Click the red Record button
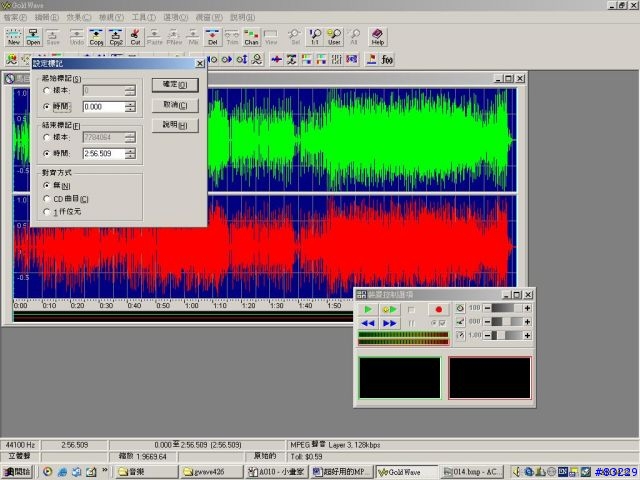The image size is (640, 480). pyautogui.click(x=439, y=309)
